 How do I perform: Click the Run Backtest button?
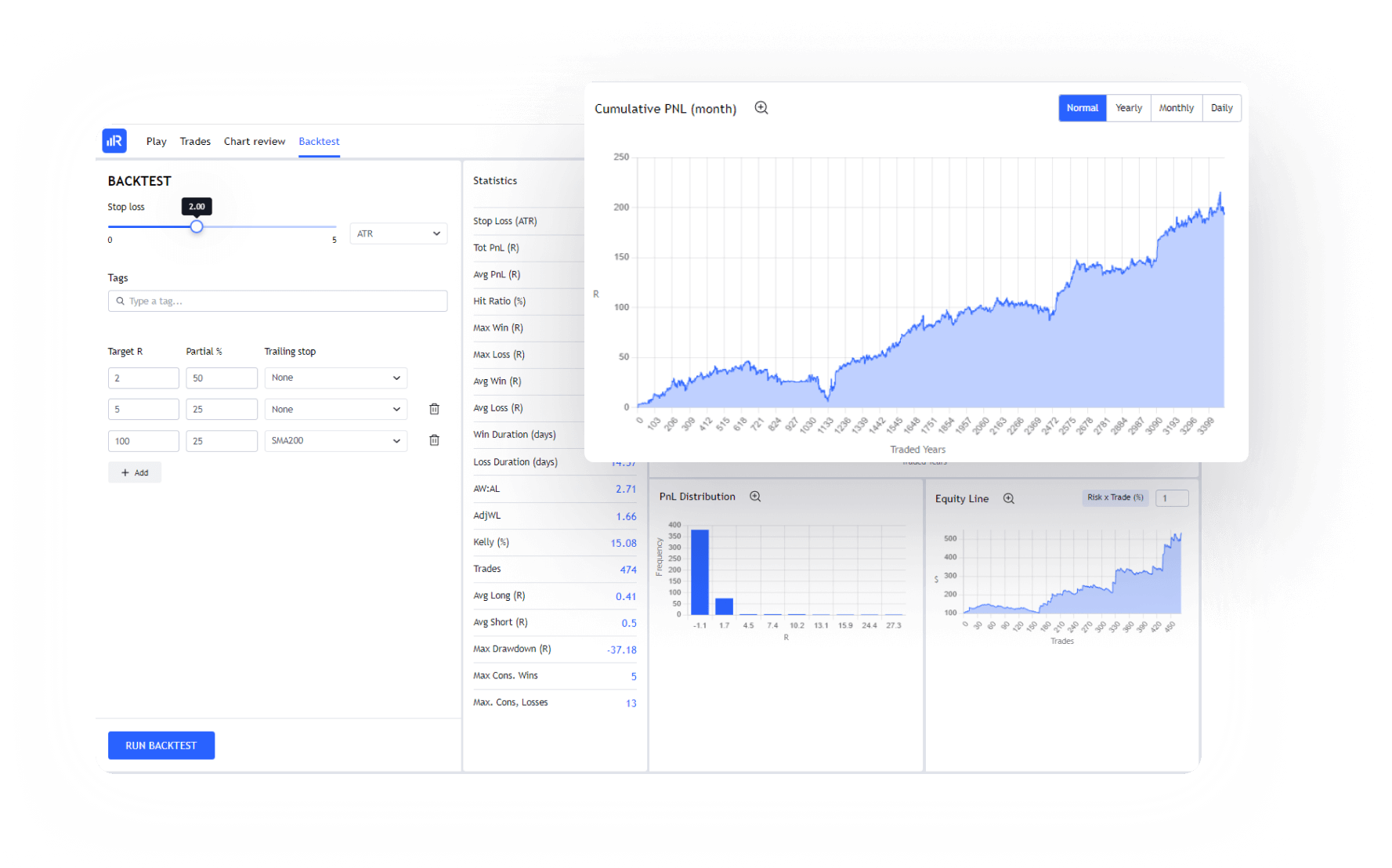tap(161, 745)
